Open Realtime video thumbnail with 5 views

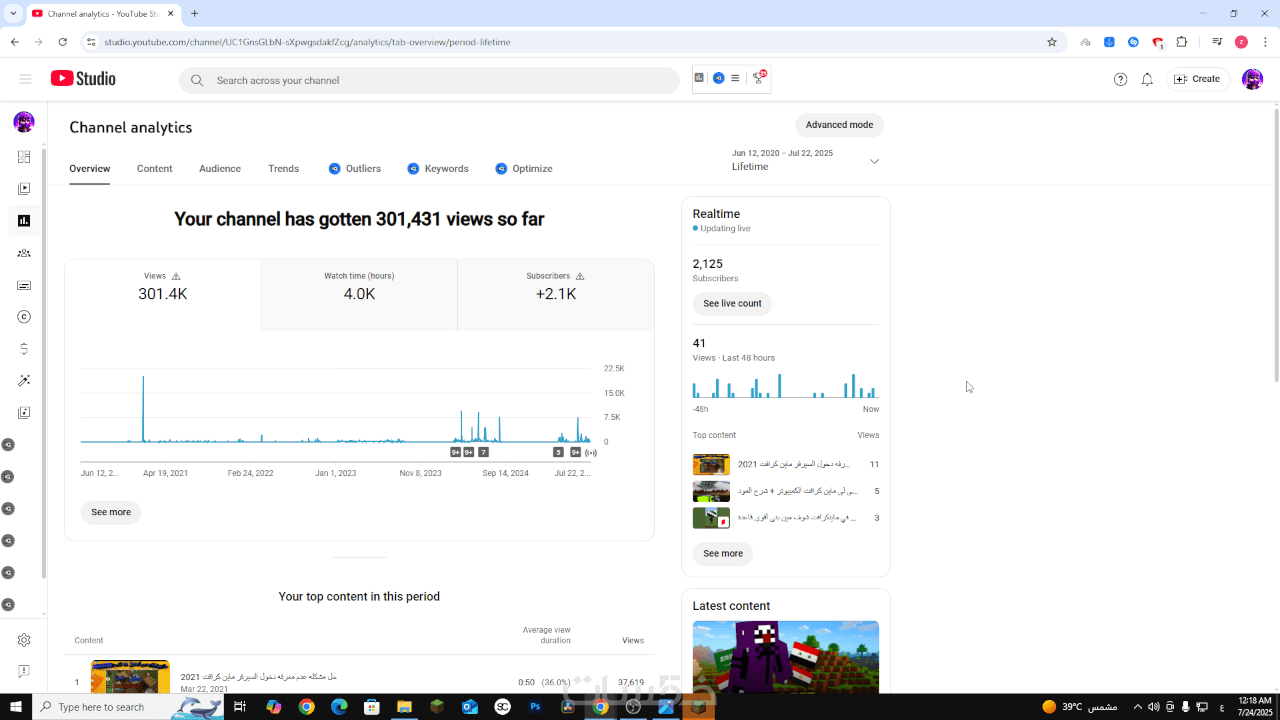pos(711,491)
